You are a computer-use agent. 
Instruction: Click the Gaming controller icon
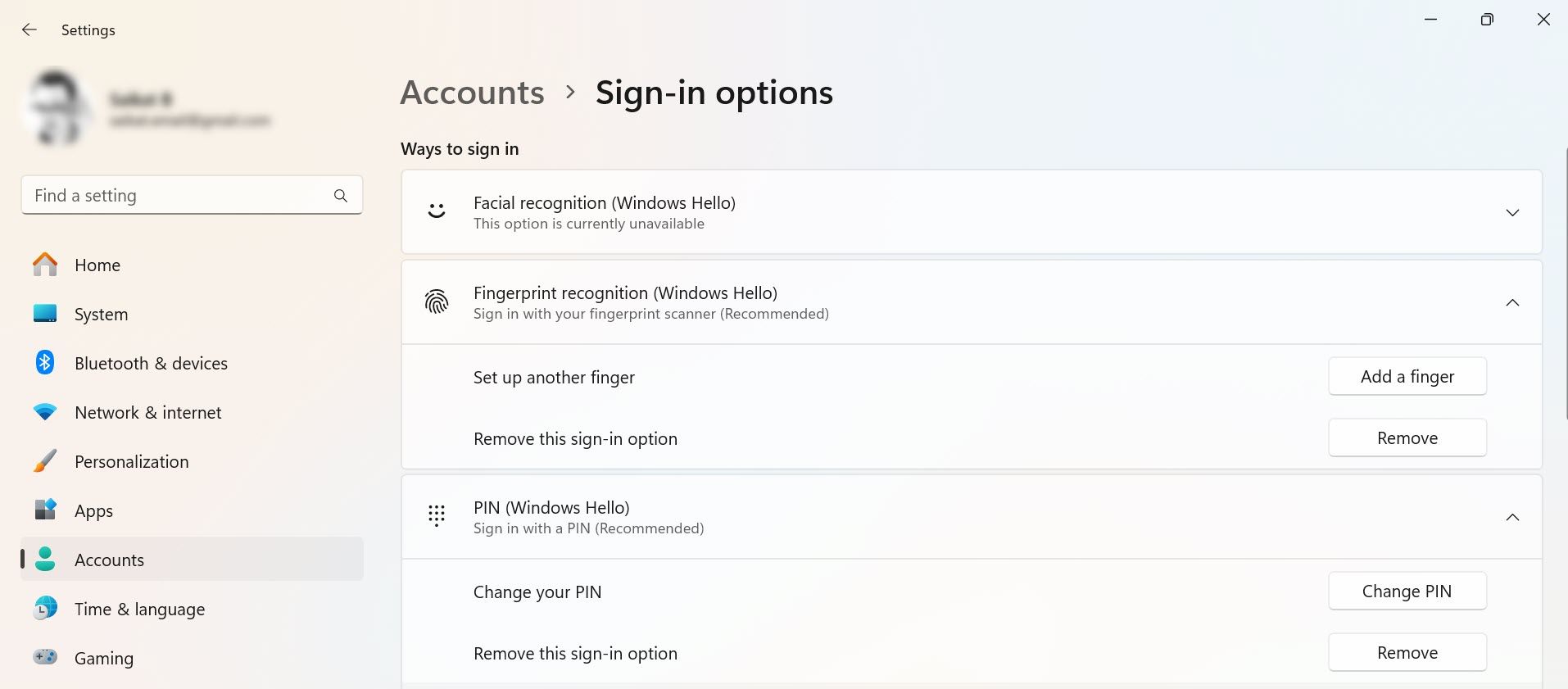click(x=45, y=658)
